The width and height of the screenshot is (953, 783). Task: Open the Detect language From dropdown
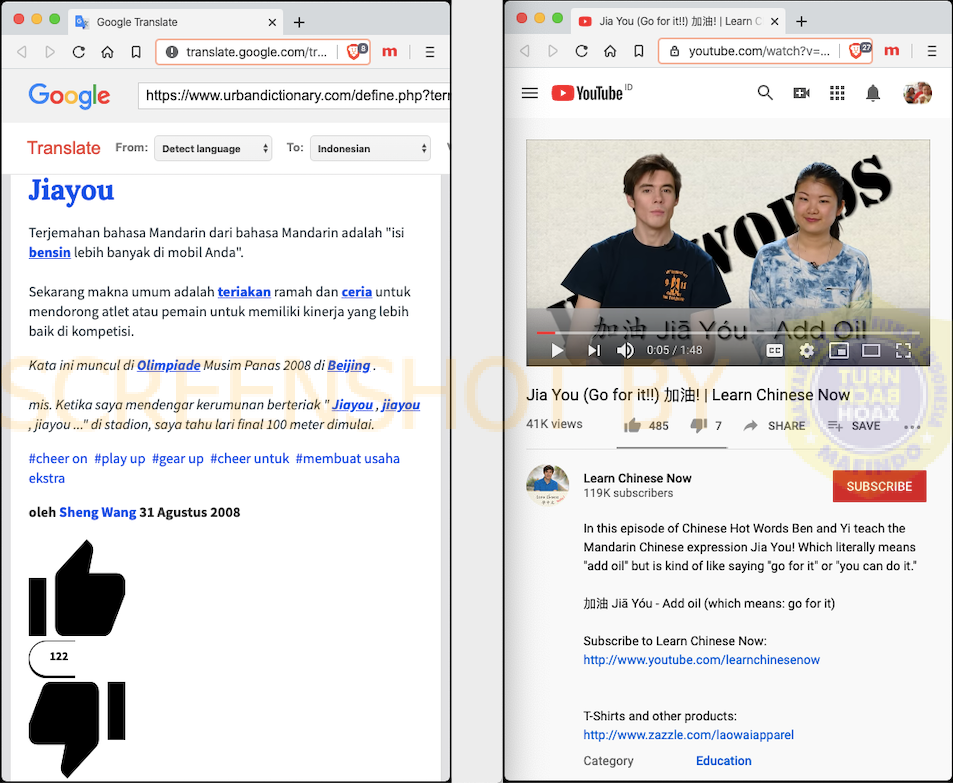tap(213, 148)
